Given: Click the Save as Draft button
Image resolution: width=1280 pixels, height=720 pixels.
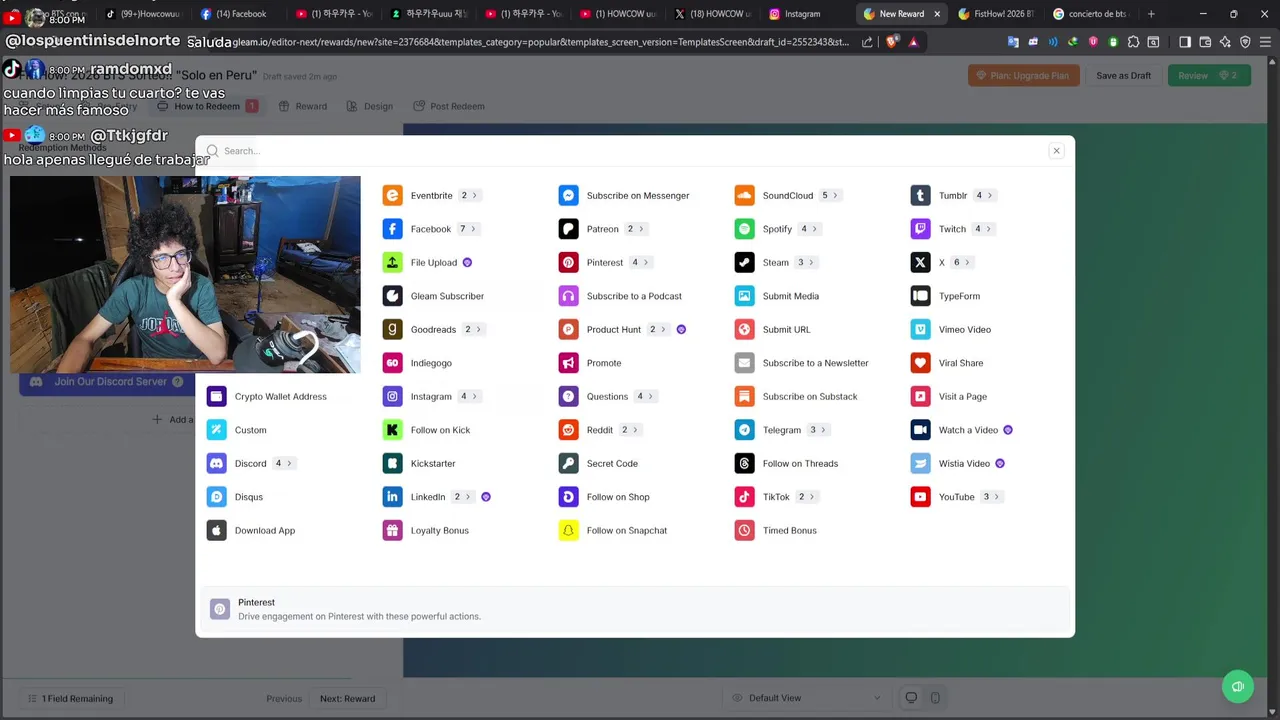Looking at the screenshot, I should 1123,76.
